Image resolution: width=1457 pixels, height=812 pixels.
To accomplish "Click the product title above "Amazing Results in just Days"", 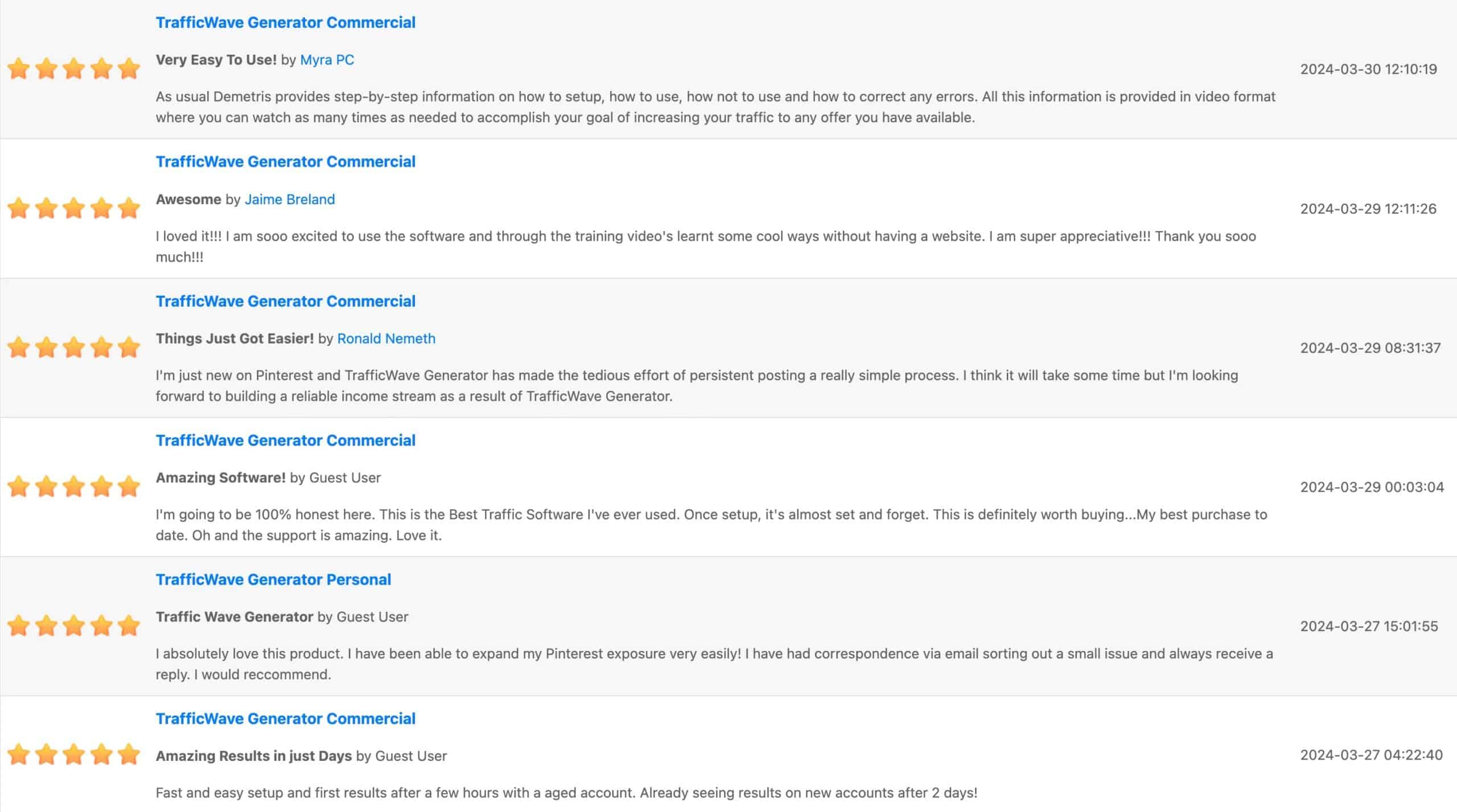I will coord(285,719).
